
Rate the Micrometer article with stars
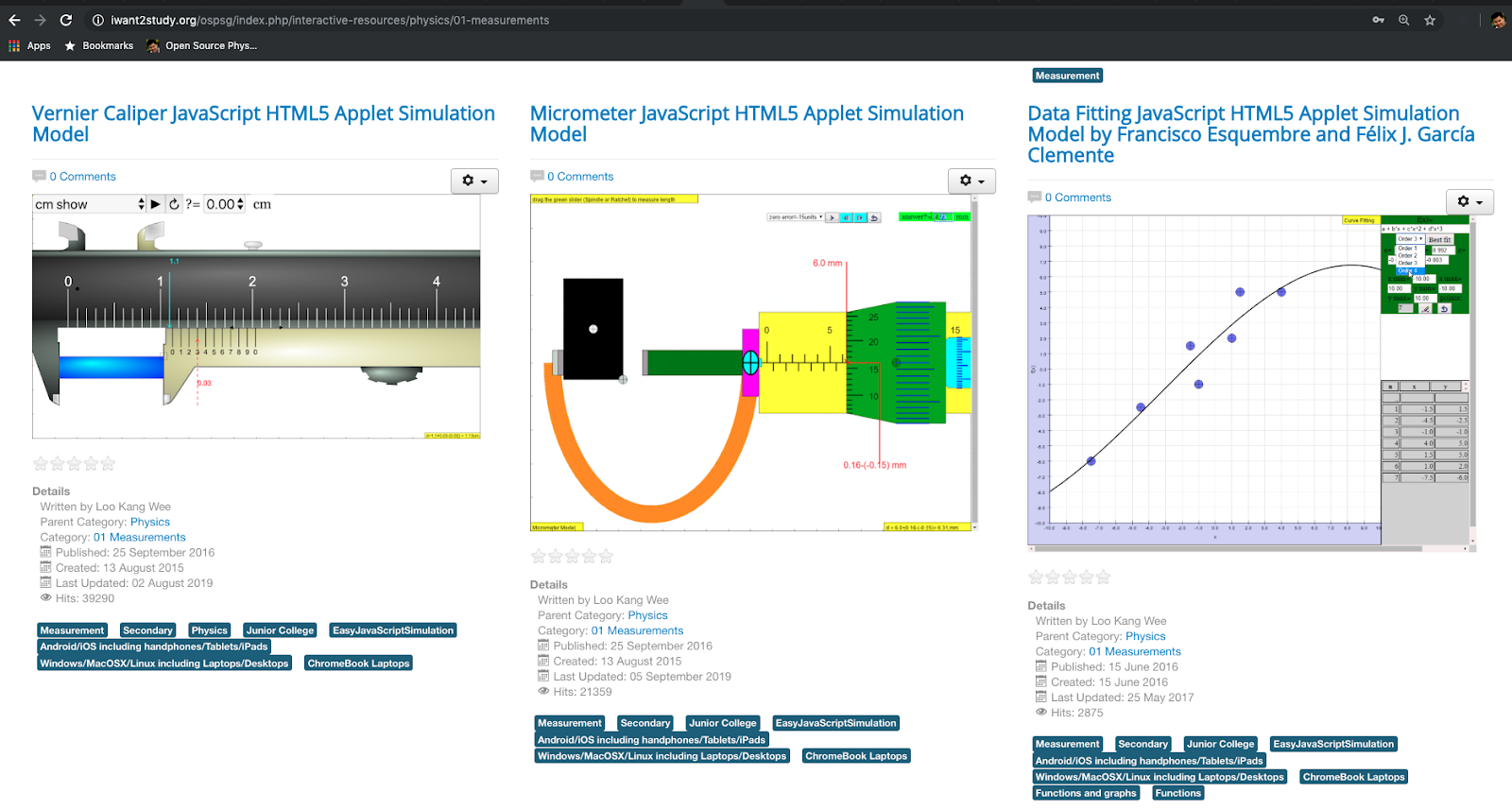click(572, 557)
